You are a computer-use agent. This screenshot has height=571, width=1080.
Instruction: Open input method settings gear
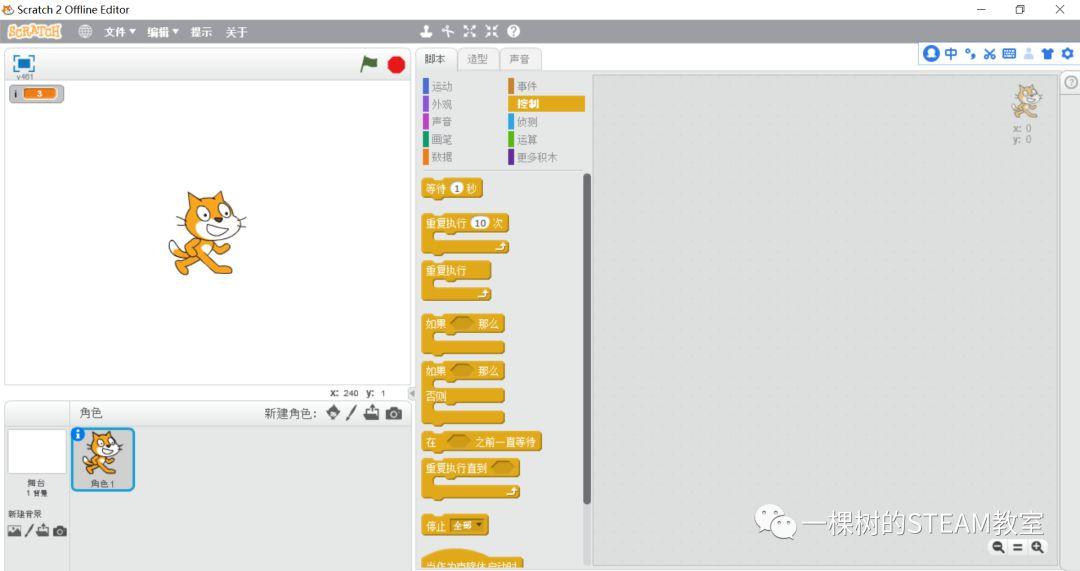(x=1067, y=53)
